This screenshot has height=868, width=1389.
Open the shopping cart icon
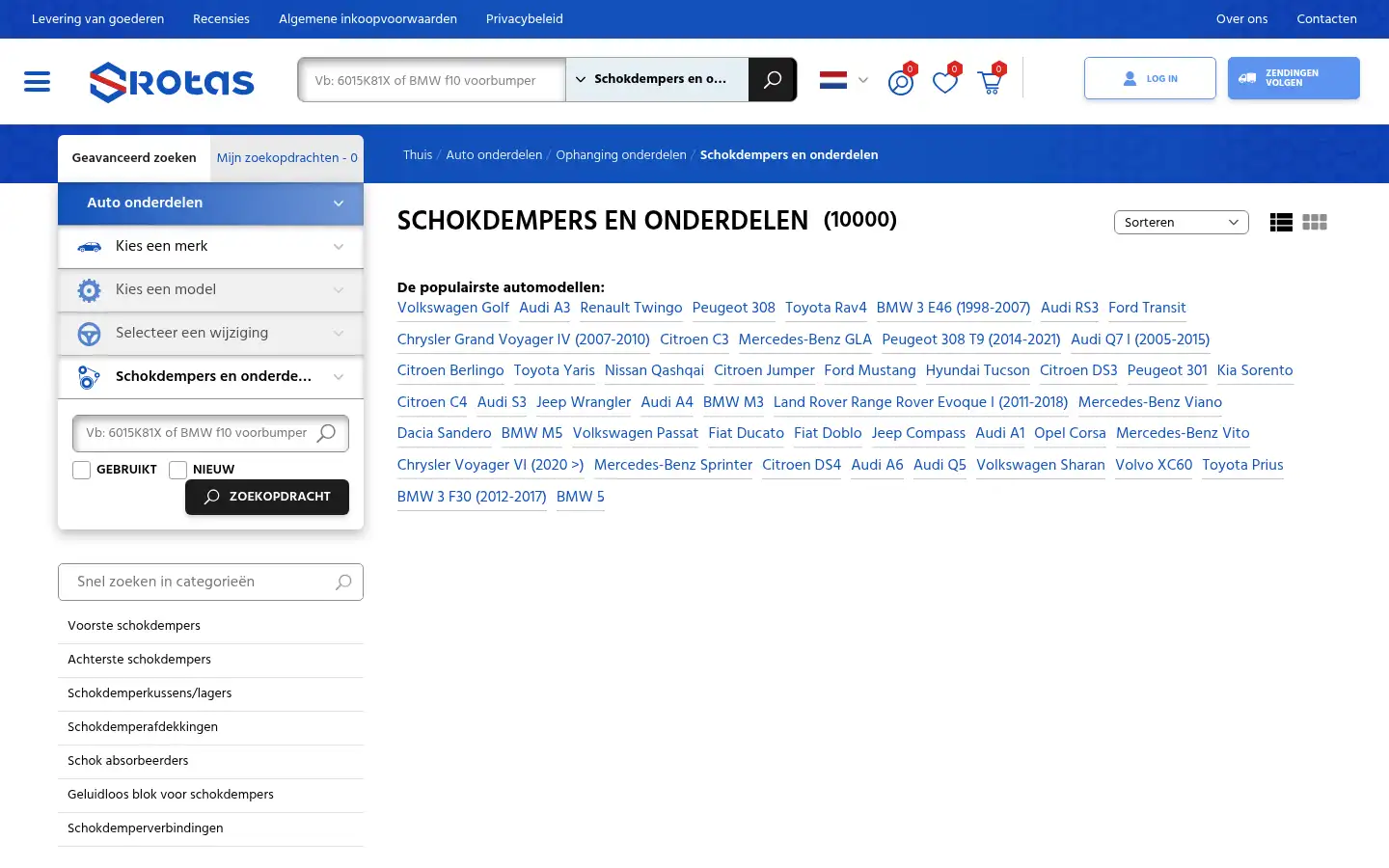point(990,82)
